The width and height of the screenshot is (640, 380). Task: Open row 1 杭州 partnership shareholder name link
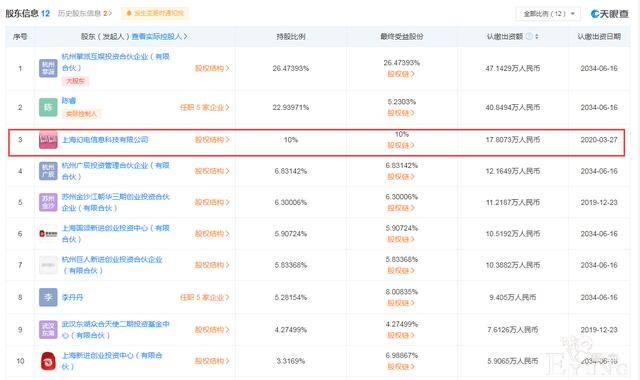(116, 62)
